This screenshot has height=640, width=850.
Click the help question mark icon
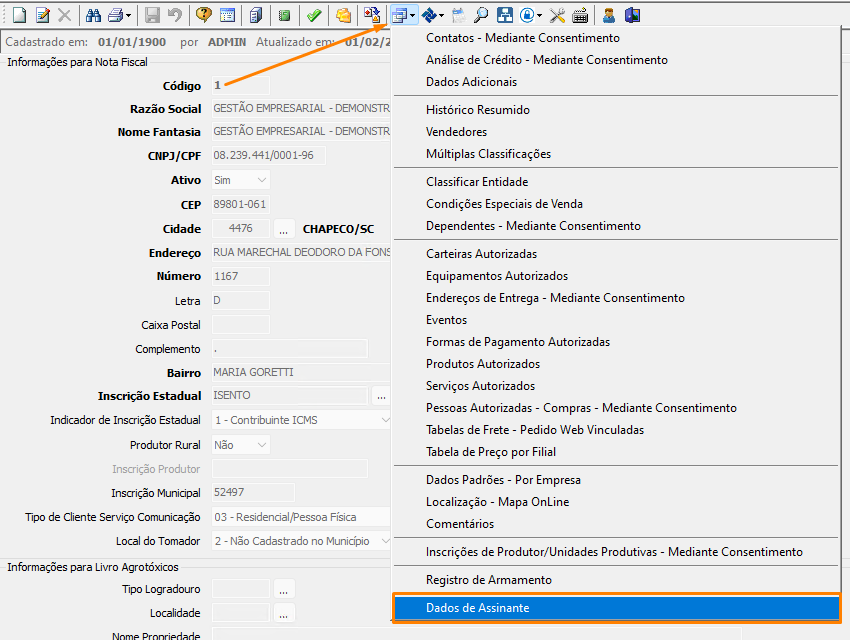click(204, 15)
